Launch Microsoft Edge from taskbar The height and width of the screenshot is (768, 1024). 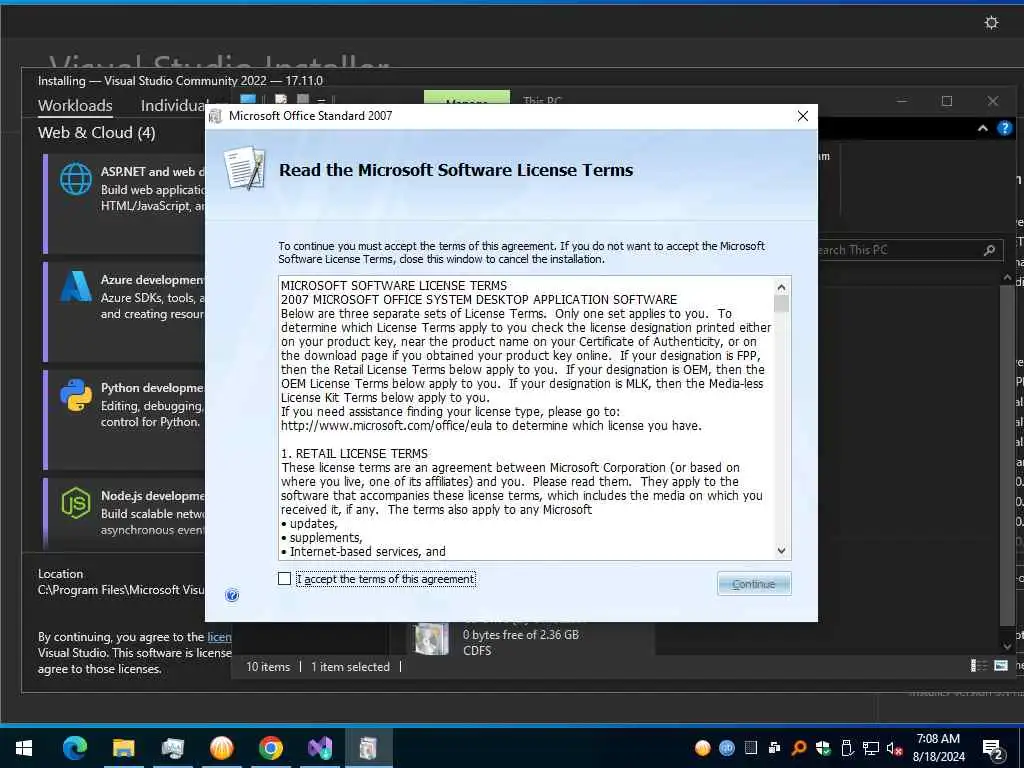[74, 748]
